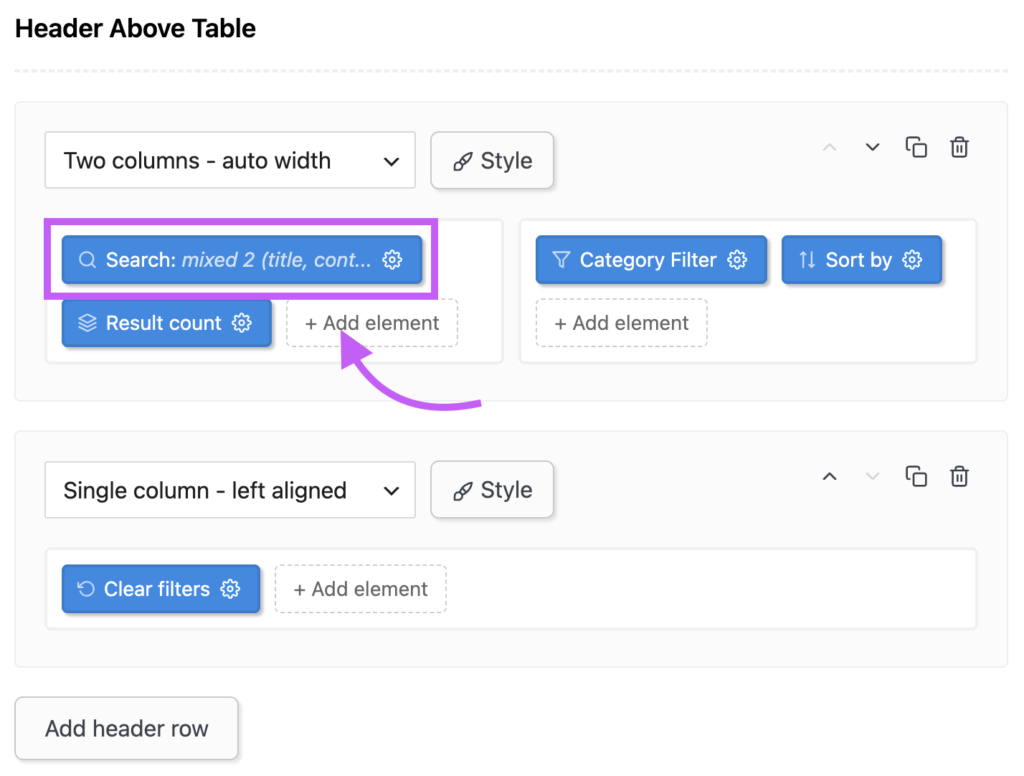Image resolution: width=1024 pixels, height=776 pixels.
Task: Move Single column row up
Action: pos(829,476)
